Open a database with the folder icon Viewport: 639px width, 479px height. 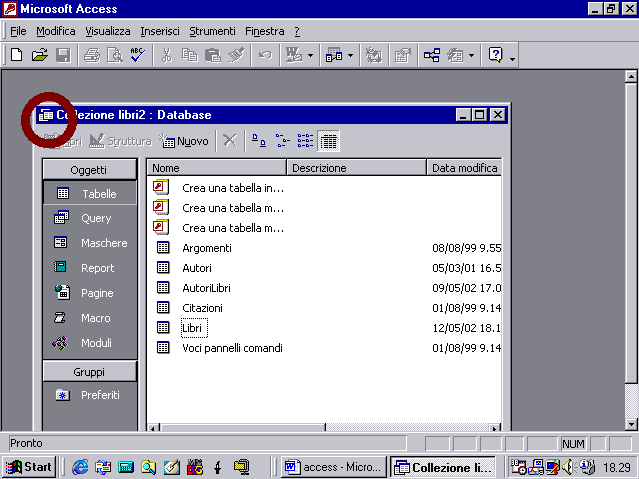pos(40,55)
